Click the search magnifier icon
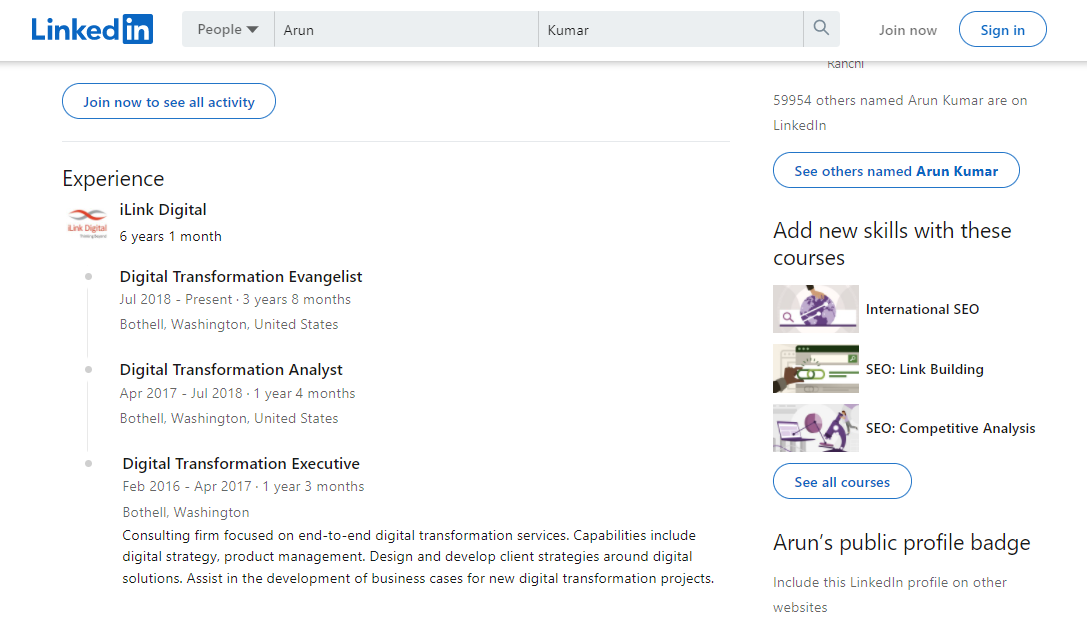This screenshot has height=625, width=1087. point(821,28)
